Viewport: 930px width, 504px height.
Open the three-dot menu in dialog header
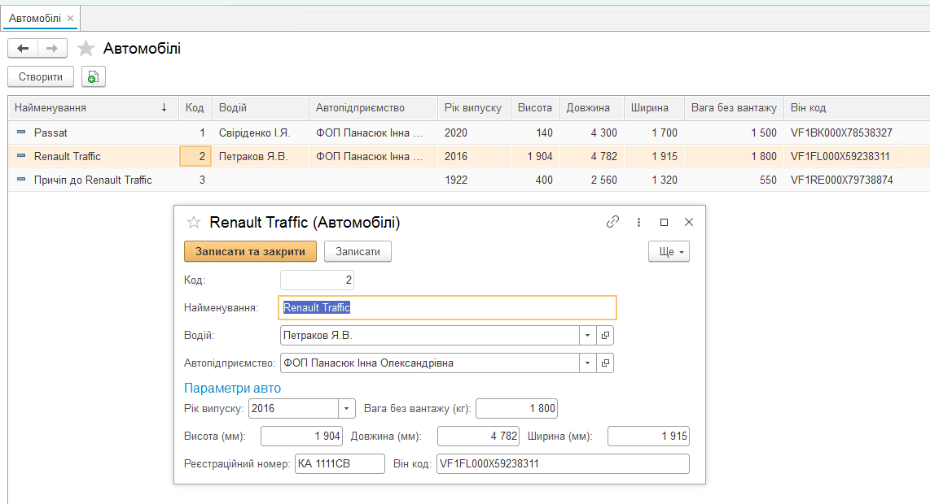[x=639, y=222]
